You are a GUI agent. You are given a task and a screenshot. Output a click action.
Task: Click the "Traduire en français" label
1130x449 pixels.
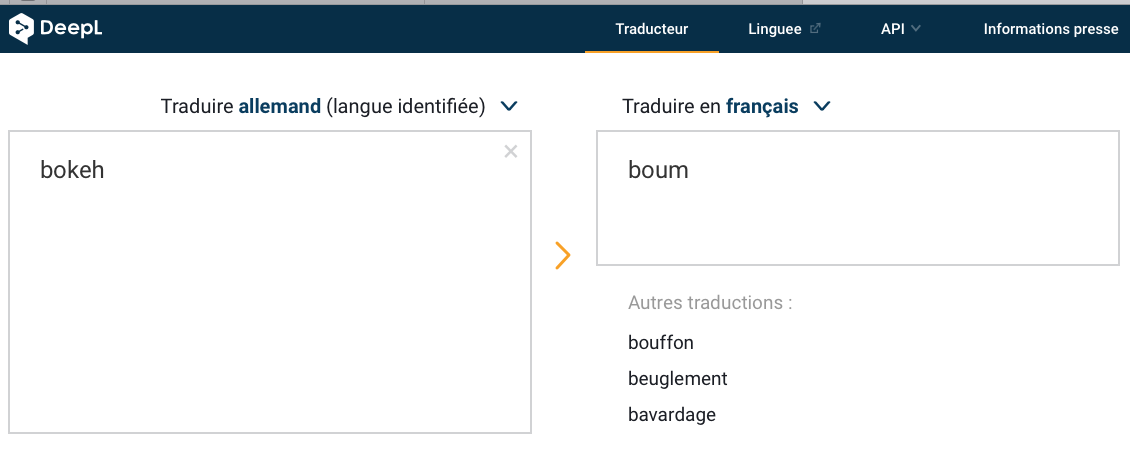click(710, 106)
